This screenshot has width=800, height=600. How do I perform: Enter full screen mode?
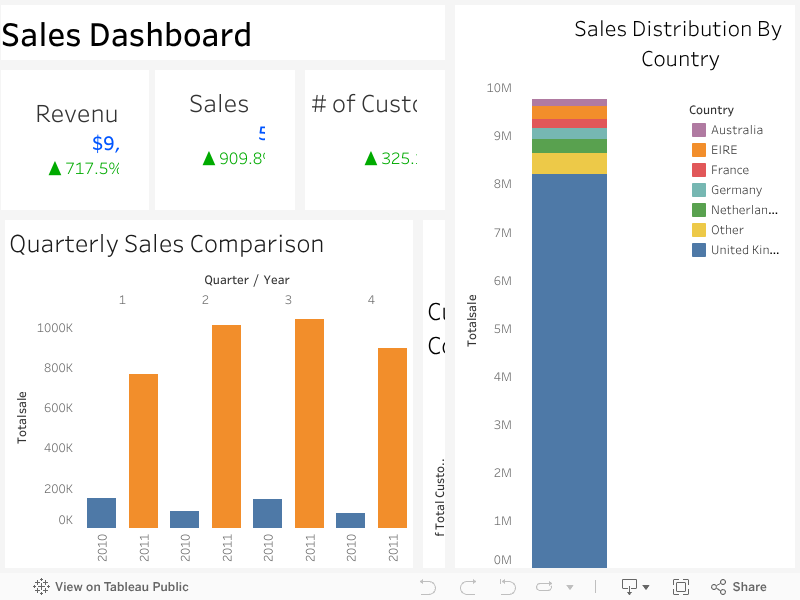[681, 586]
